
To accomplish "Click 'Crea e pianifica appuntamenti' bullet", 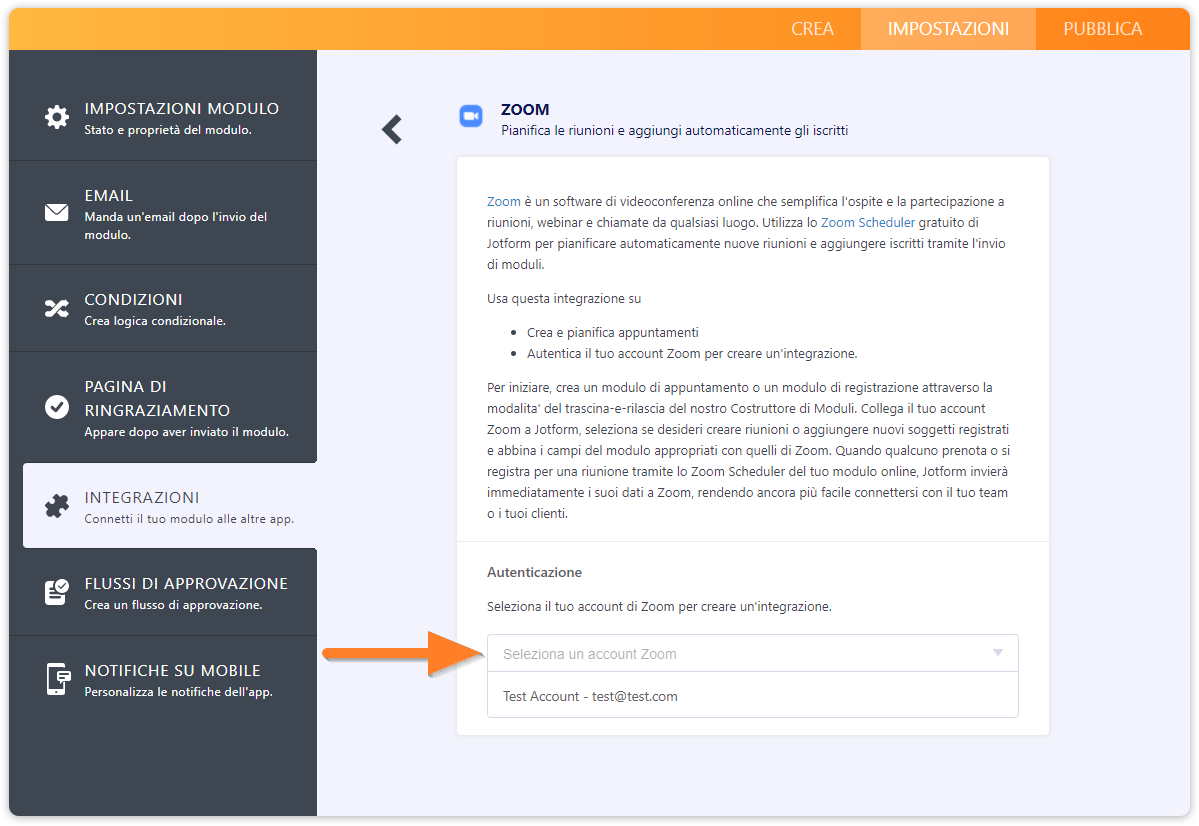I will pyautogui.click(x=612, y=333).
